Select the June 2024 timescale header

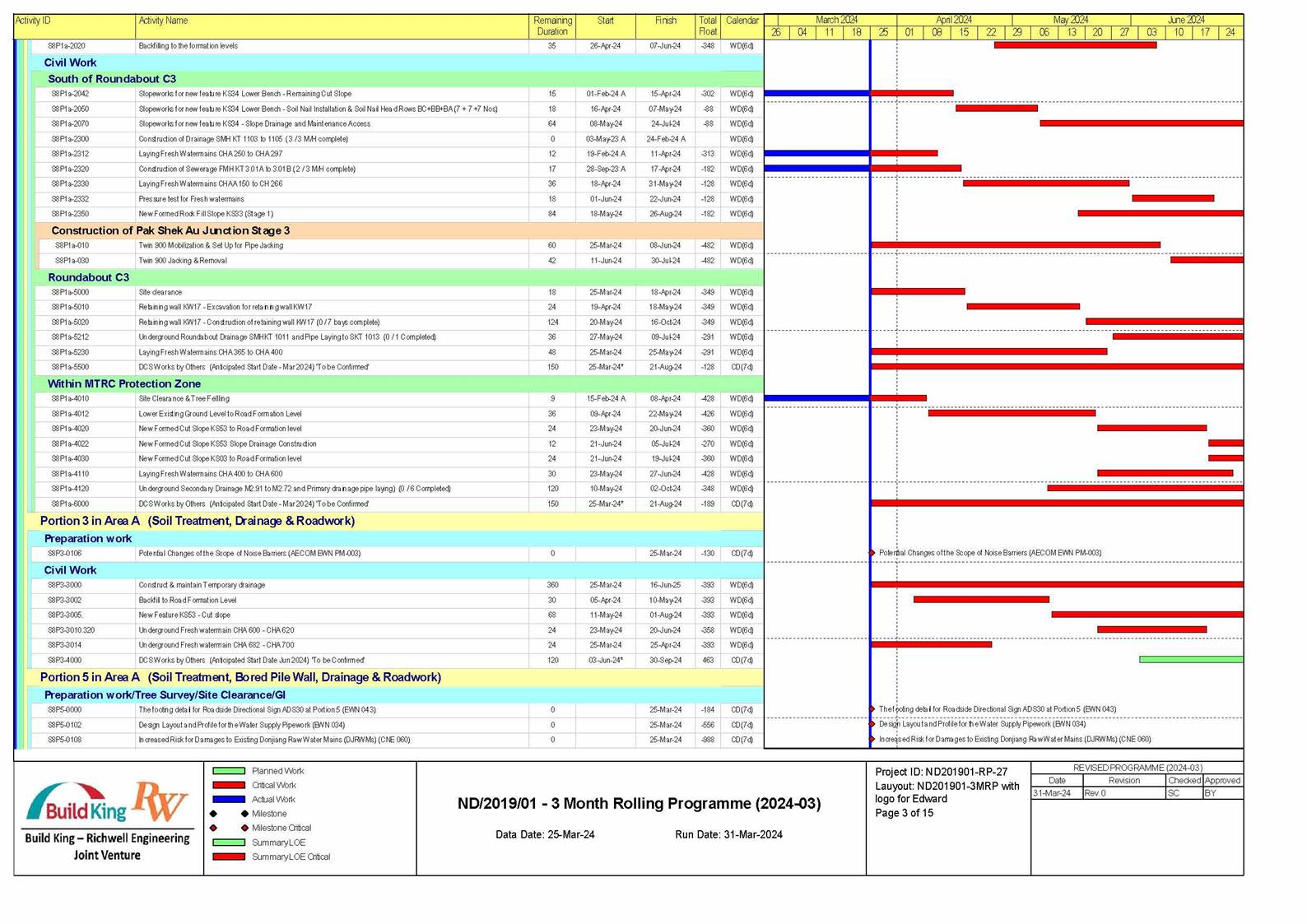[x=1185, y=20]
